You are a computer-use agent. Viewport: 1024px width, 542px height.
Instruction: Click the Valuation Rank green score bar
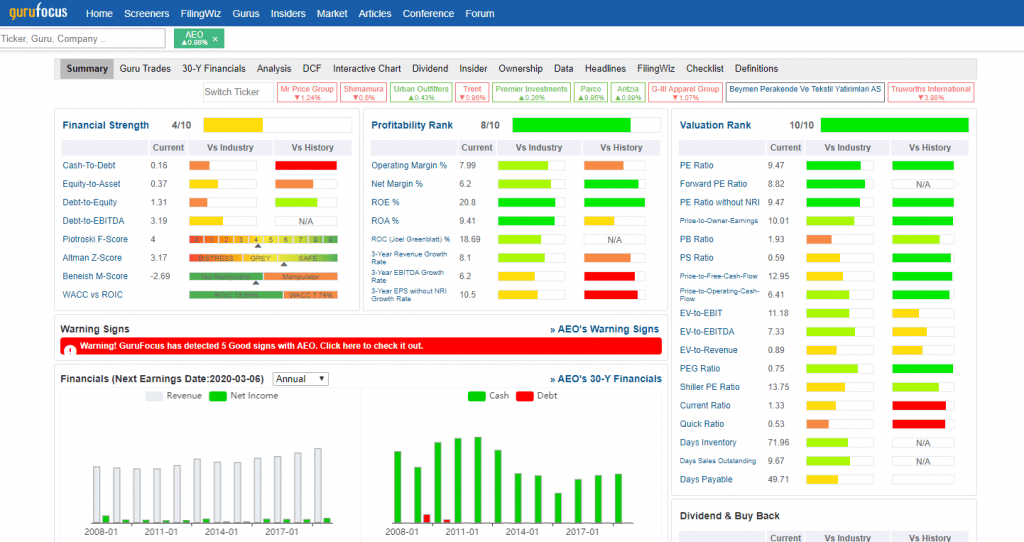click(x=895, y=125)
